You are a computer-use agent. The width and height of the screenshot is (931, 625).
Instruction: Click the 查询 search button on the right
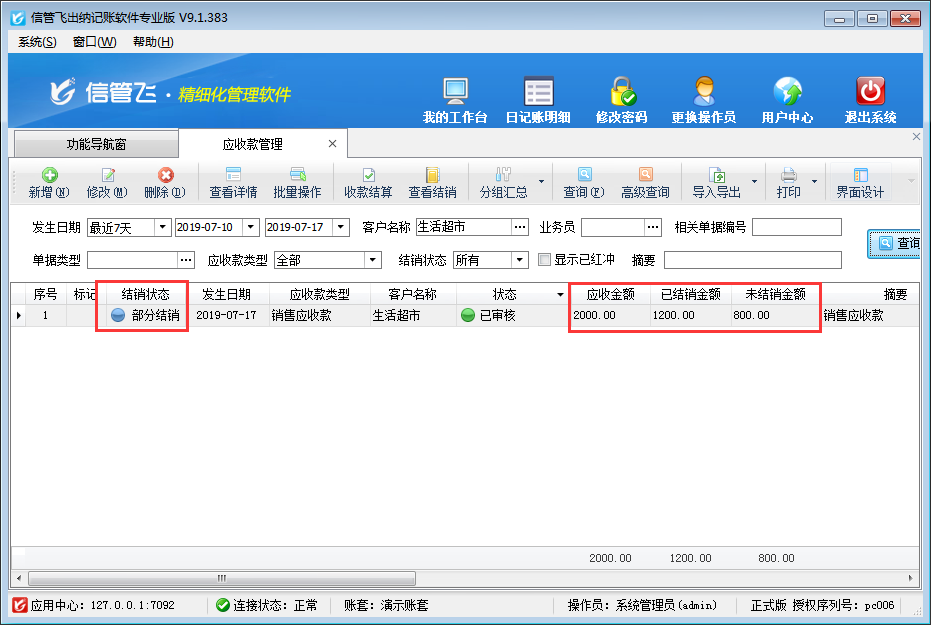click(896, 243)
